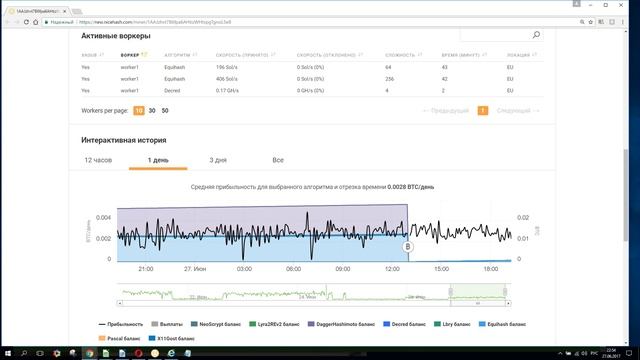
Task: Toggle Прибыльность series in legend
Action: (121, 324)
